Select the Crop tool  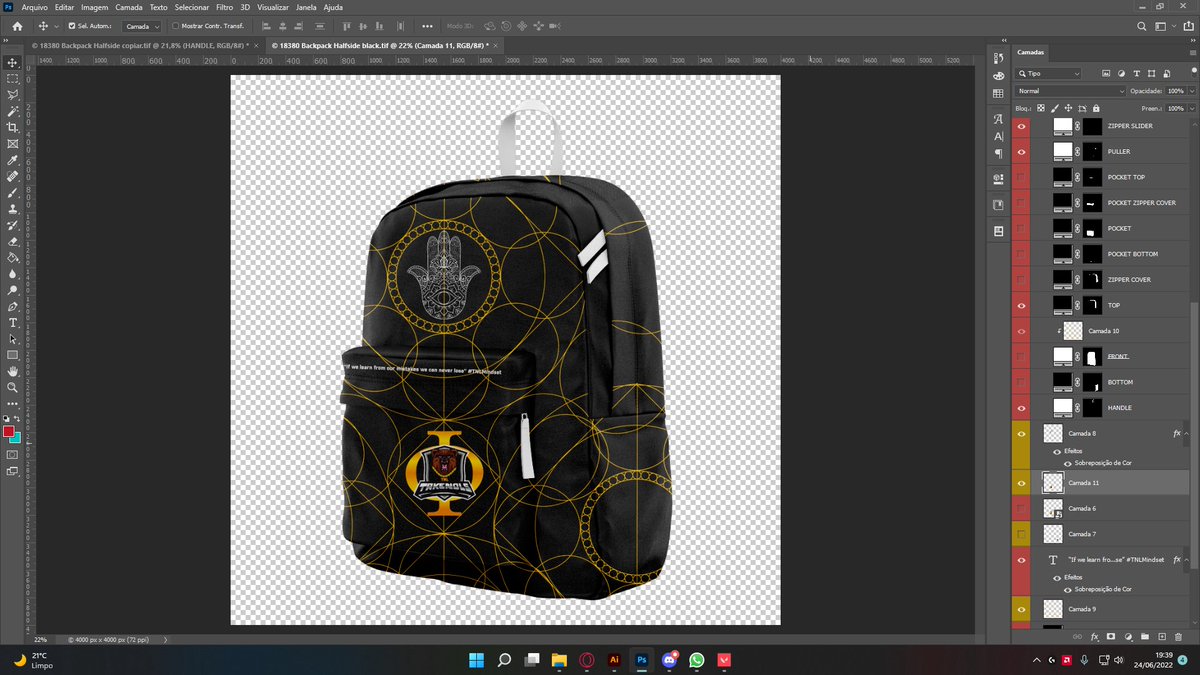click(x=13, y=128)
